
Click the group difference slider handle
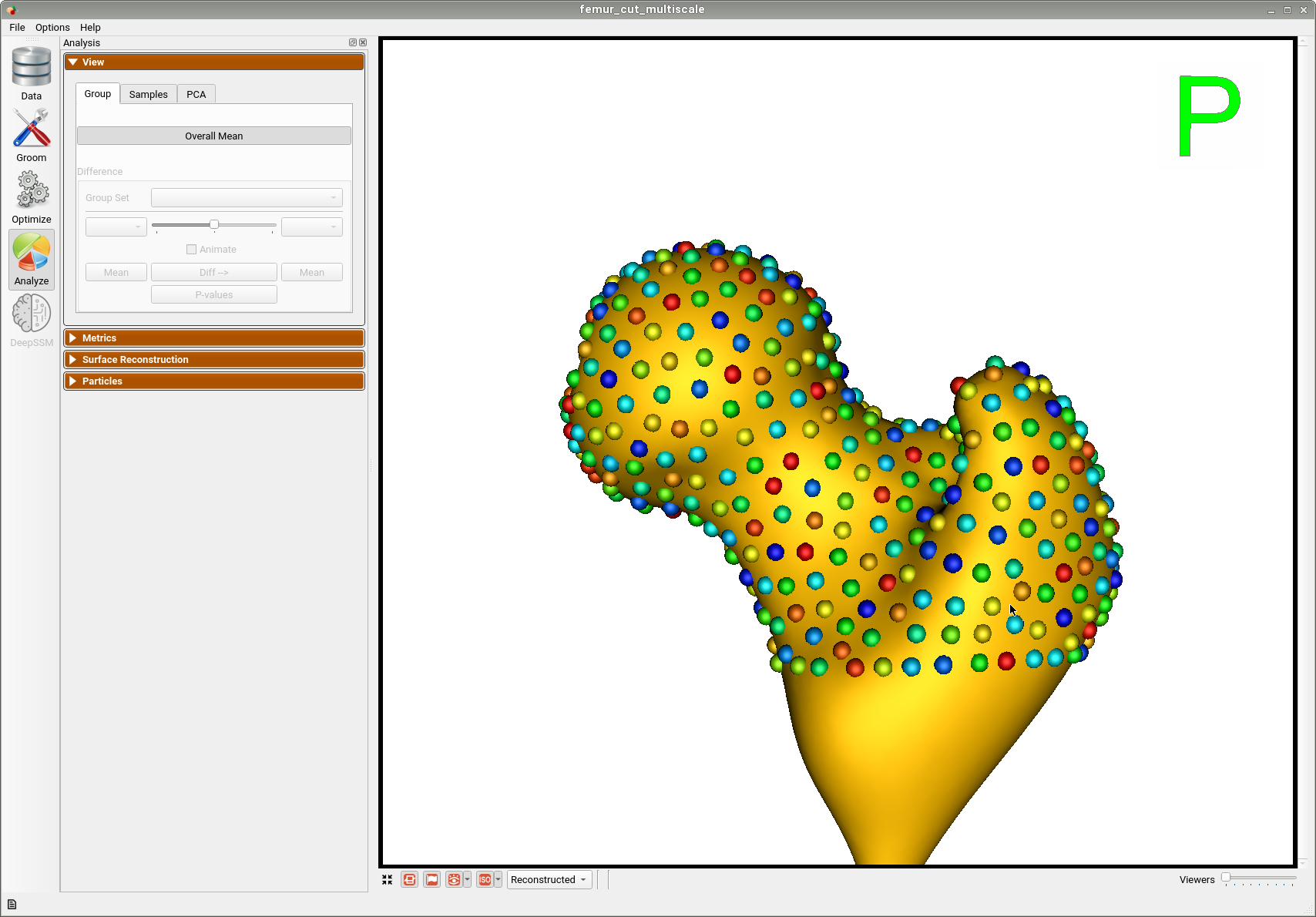[x=214, y=224]
